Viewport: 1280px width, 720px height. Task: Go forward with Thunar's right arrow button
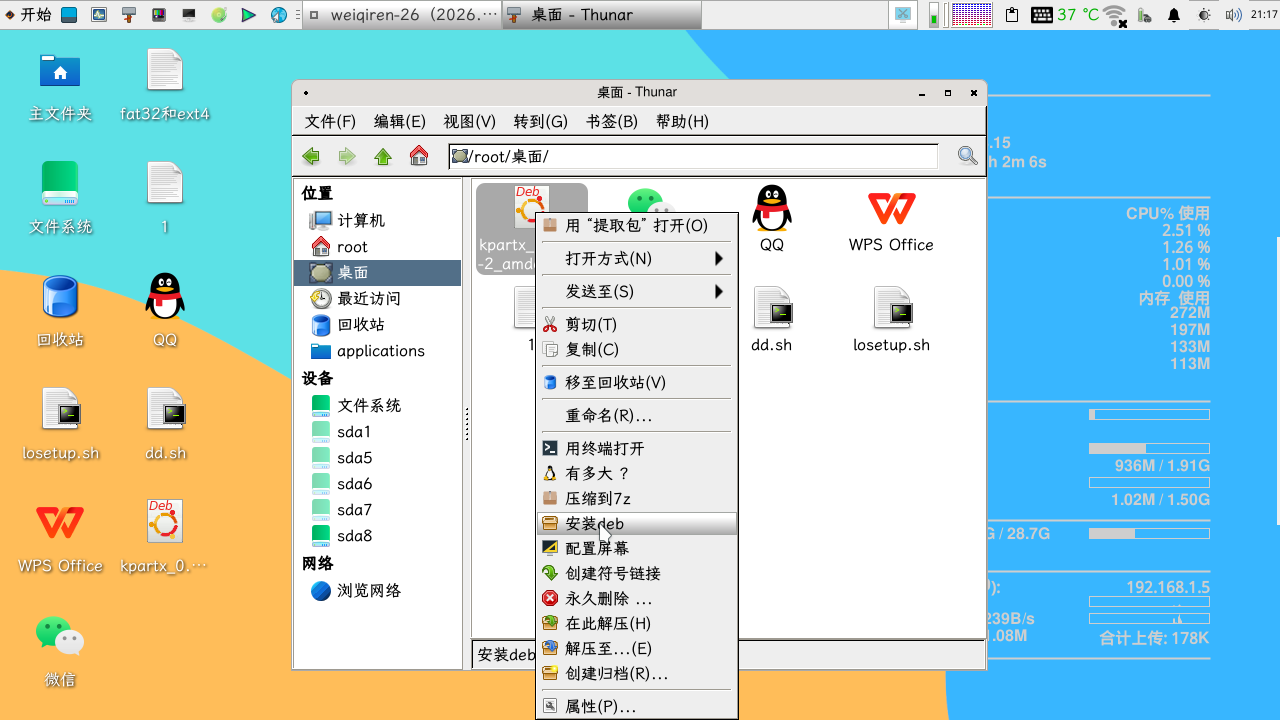tap(347, 156)
